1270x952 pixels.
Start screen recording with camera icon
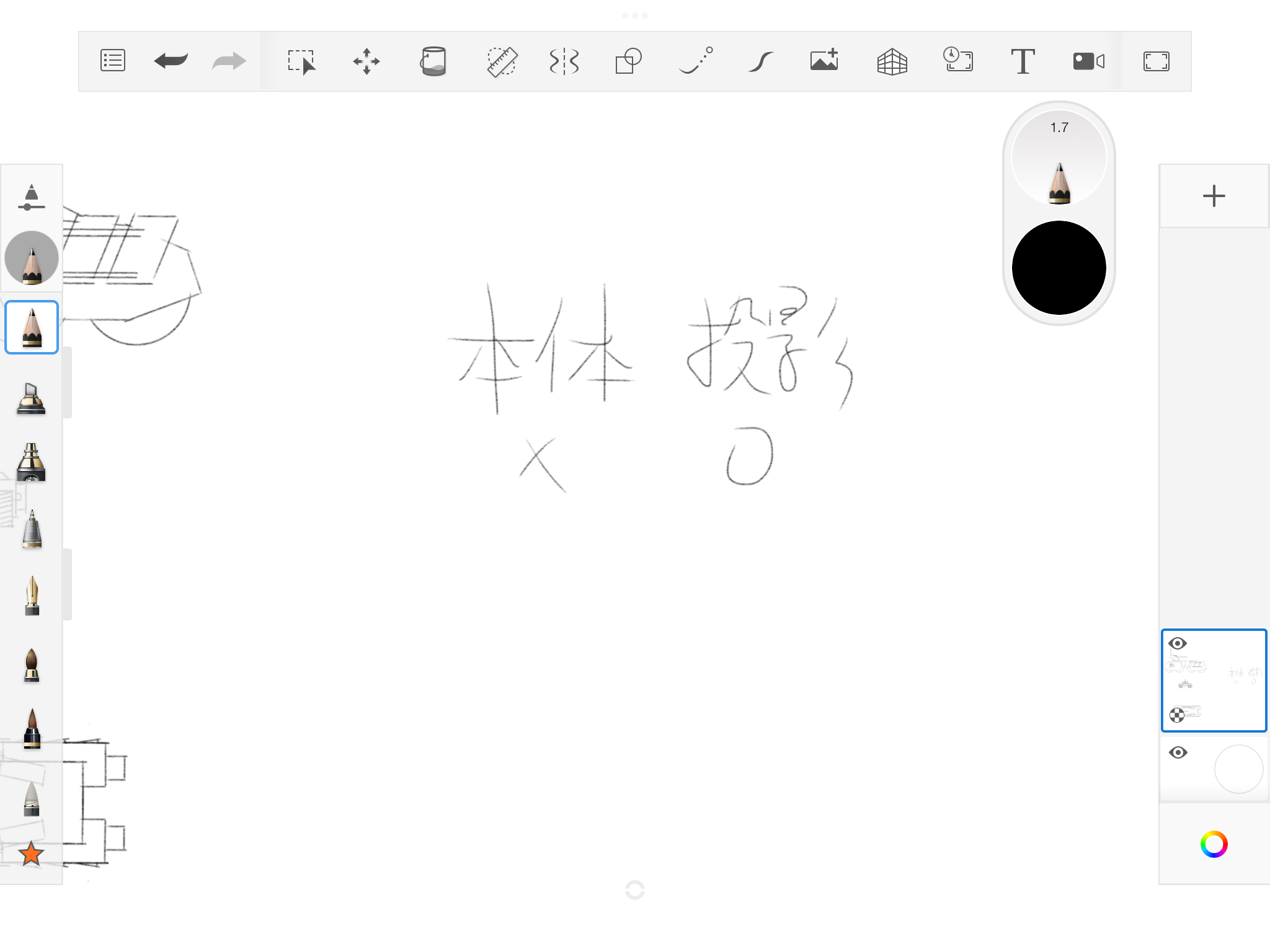click(x=1089, y=61)
